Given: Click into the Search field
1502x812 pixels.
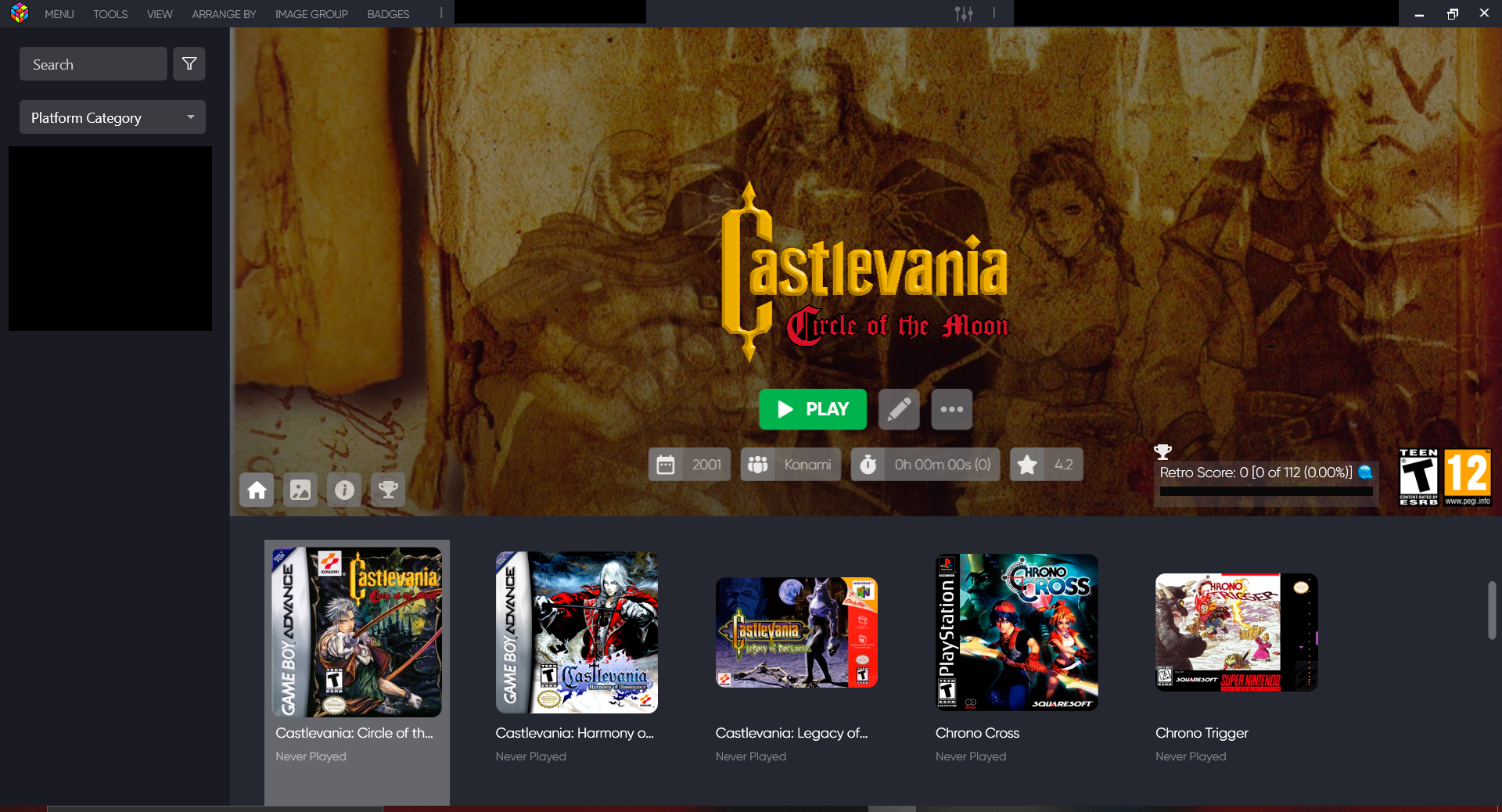Looking at the screenshot, I should (93, 64).
